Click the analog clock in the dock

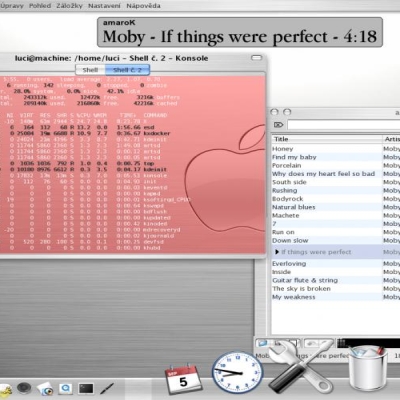click(237, 373)
